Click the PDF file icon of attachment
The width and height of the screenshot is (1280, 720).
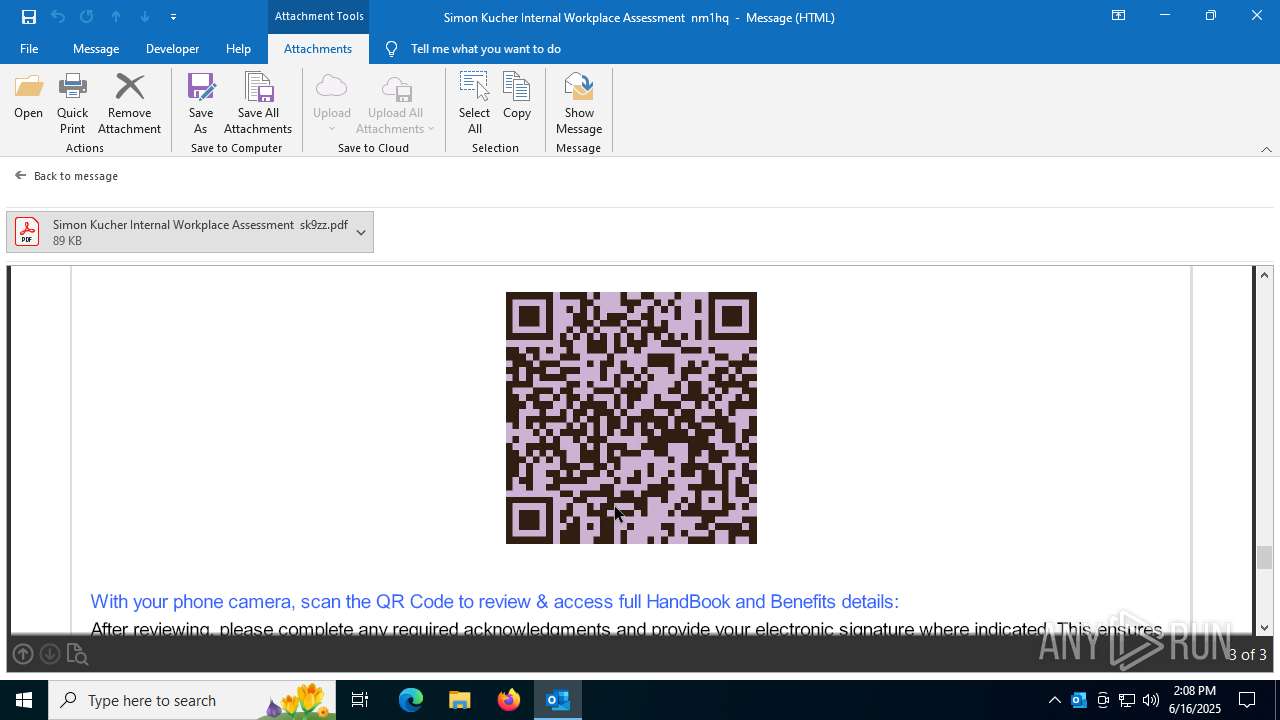click(x=27, y=232)
